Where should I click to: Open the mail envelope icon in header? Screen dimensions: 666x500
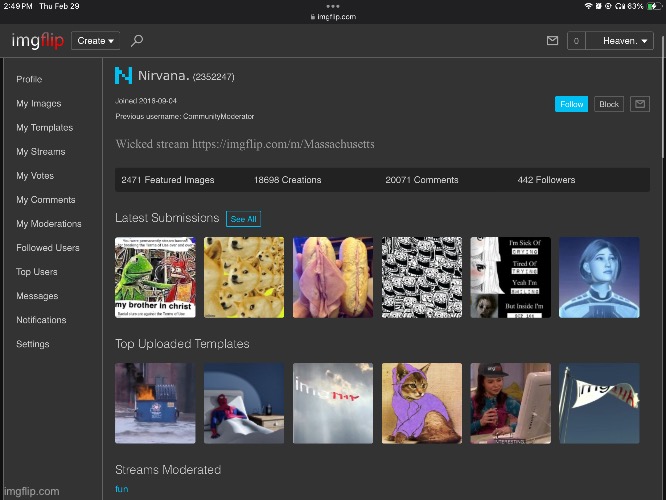[x=552, y=41]
